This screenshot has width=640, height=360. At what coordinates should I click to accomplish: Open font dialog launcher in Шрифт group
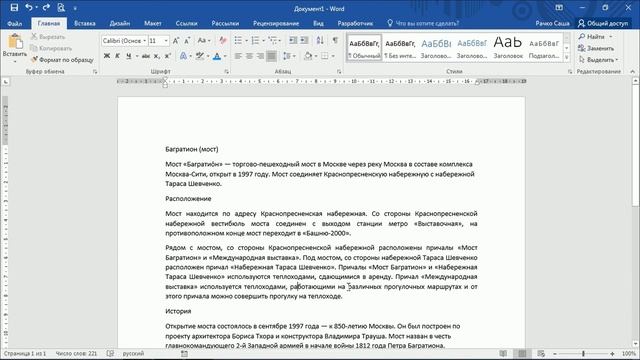[227, 71]
